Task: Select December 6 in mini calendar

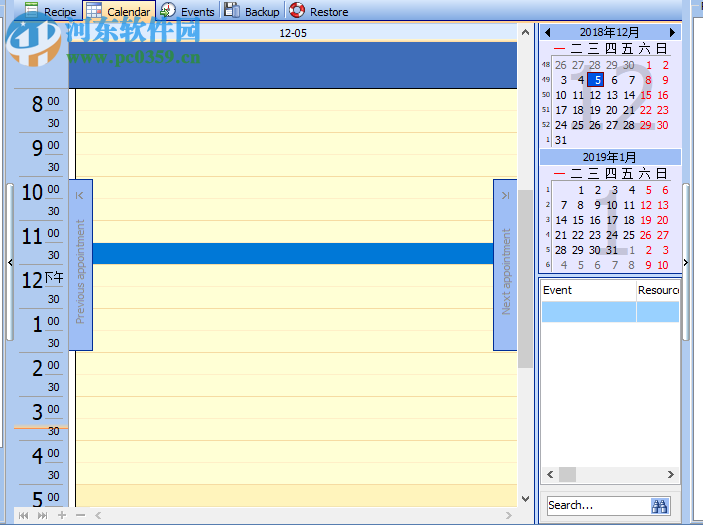Action: (614, 80)
